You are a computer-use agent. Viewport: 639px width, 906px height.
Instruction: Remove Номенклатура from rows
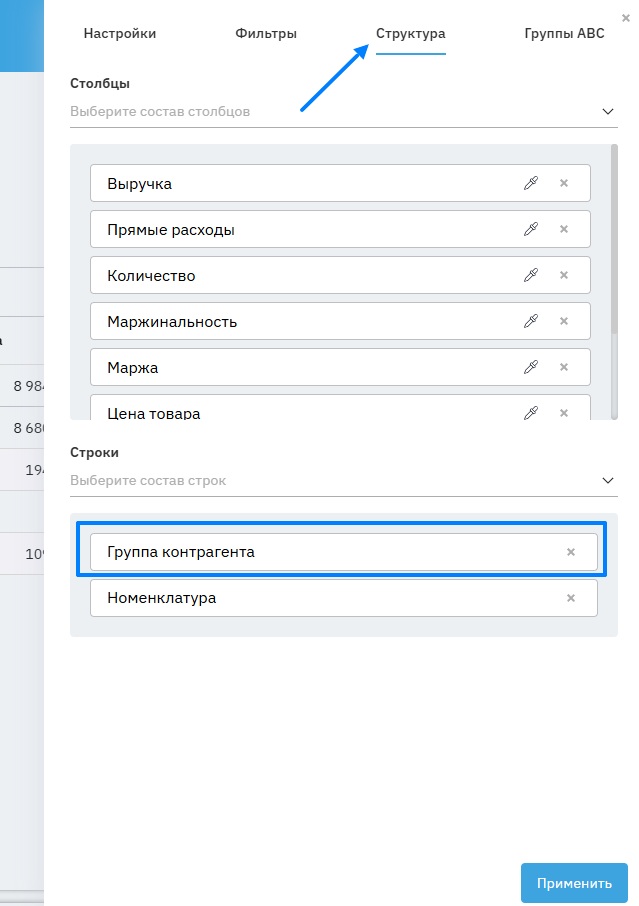pyautogui.click(x=571, y=598)
